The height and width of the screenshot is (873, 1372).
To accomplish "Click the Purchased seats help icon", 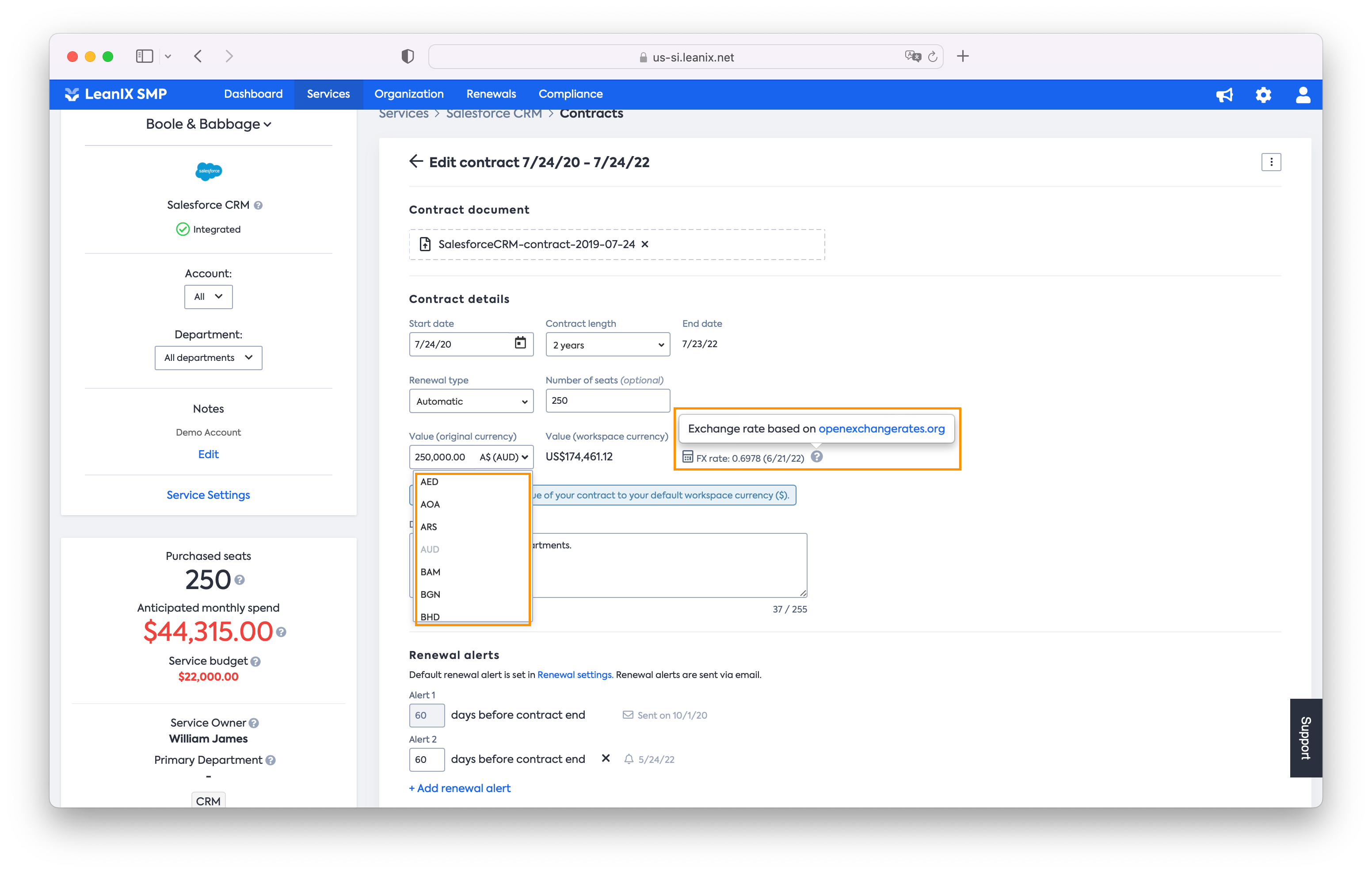I will pyautogui.click(x=240, y=579).
